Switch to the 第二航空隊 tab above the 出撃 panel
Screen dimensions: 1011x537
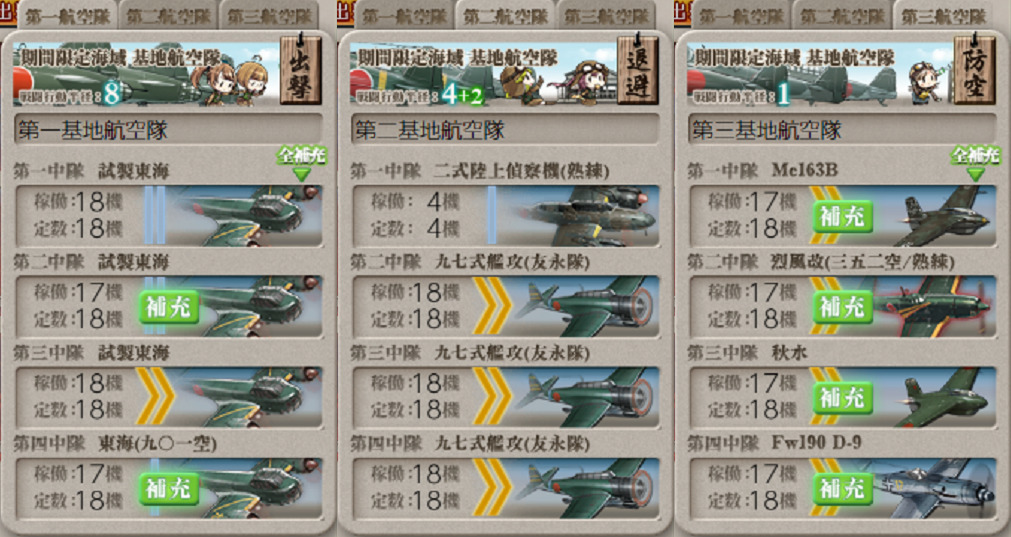tap(168, 16)
